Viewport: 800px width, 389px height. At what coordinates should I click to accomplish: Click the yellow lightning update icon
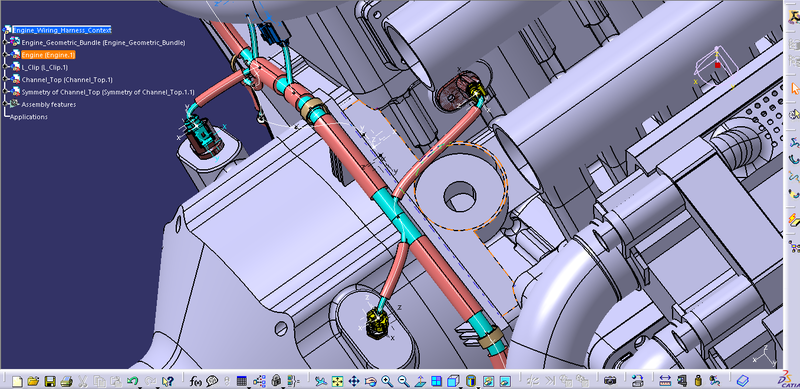tap(794, 220)
